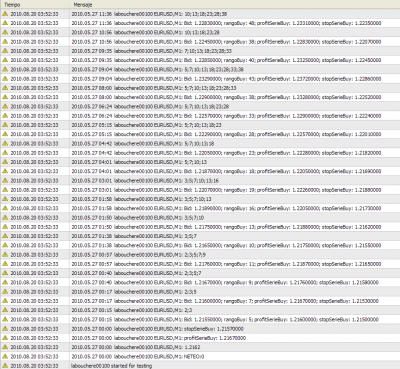Select the 'stopSerieBuy: 1.21570000' message

[x=157, y=329]
